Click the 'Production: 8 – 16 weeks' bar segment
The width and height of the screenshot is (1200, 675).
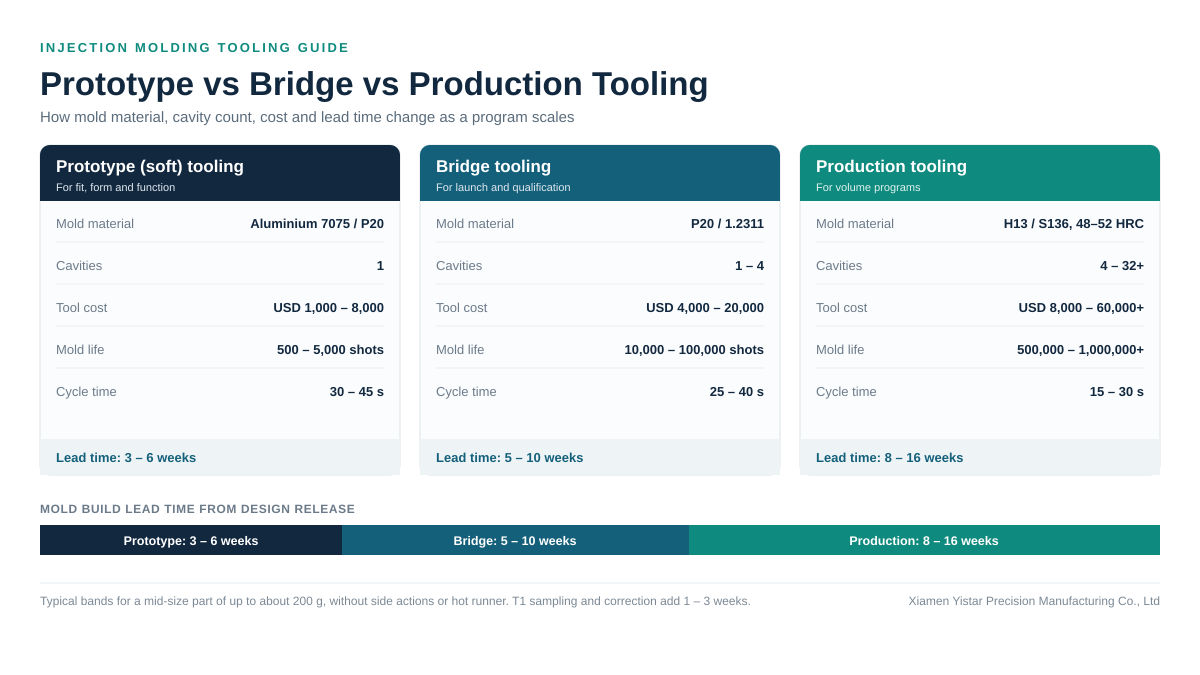click(924, 540)
